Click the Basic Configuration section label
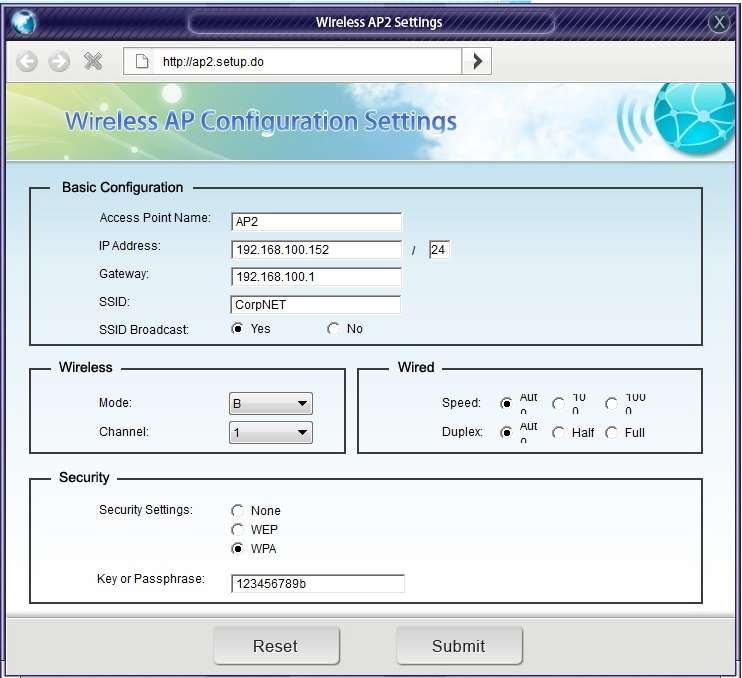Screen dimensions: 742x678 click(x=123, y=187)
